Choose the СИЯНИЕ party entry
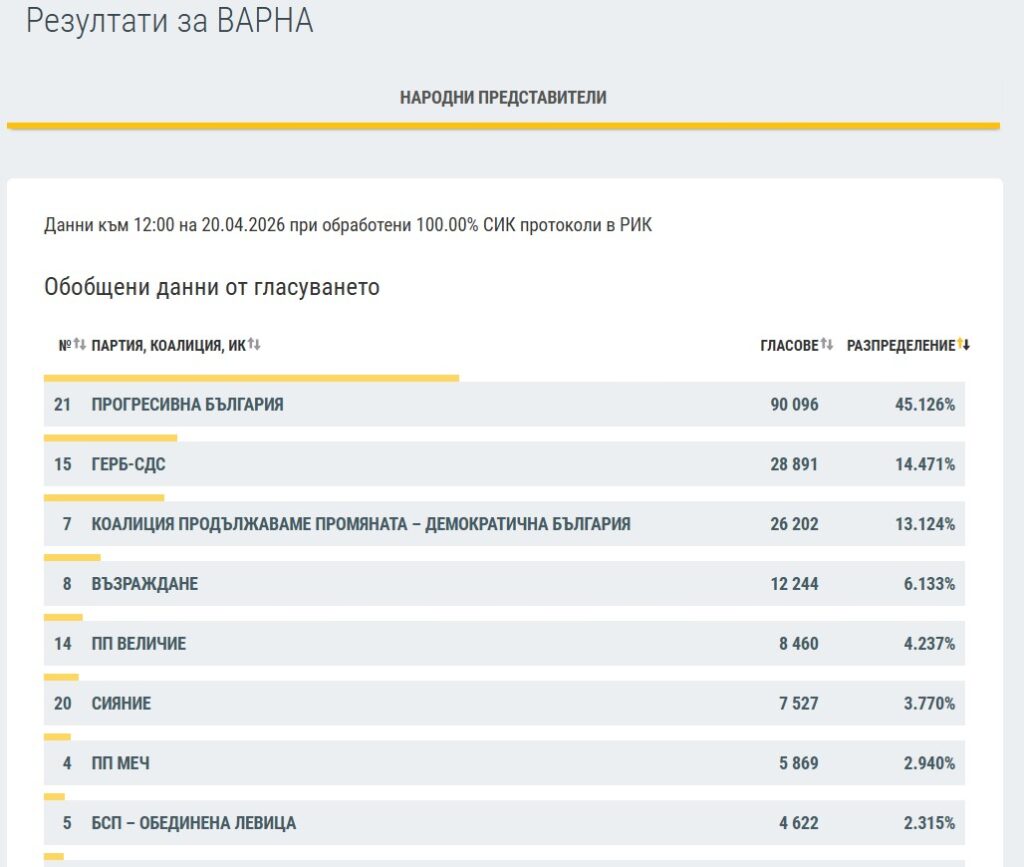The height and width of the screenshot is (867, 1024). point(121,704)
